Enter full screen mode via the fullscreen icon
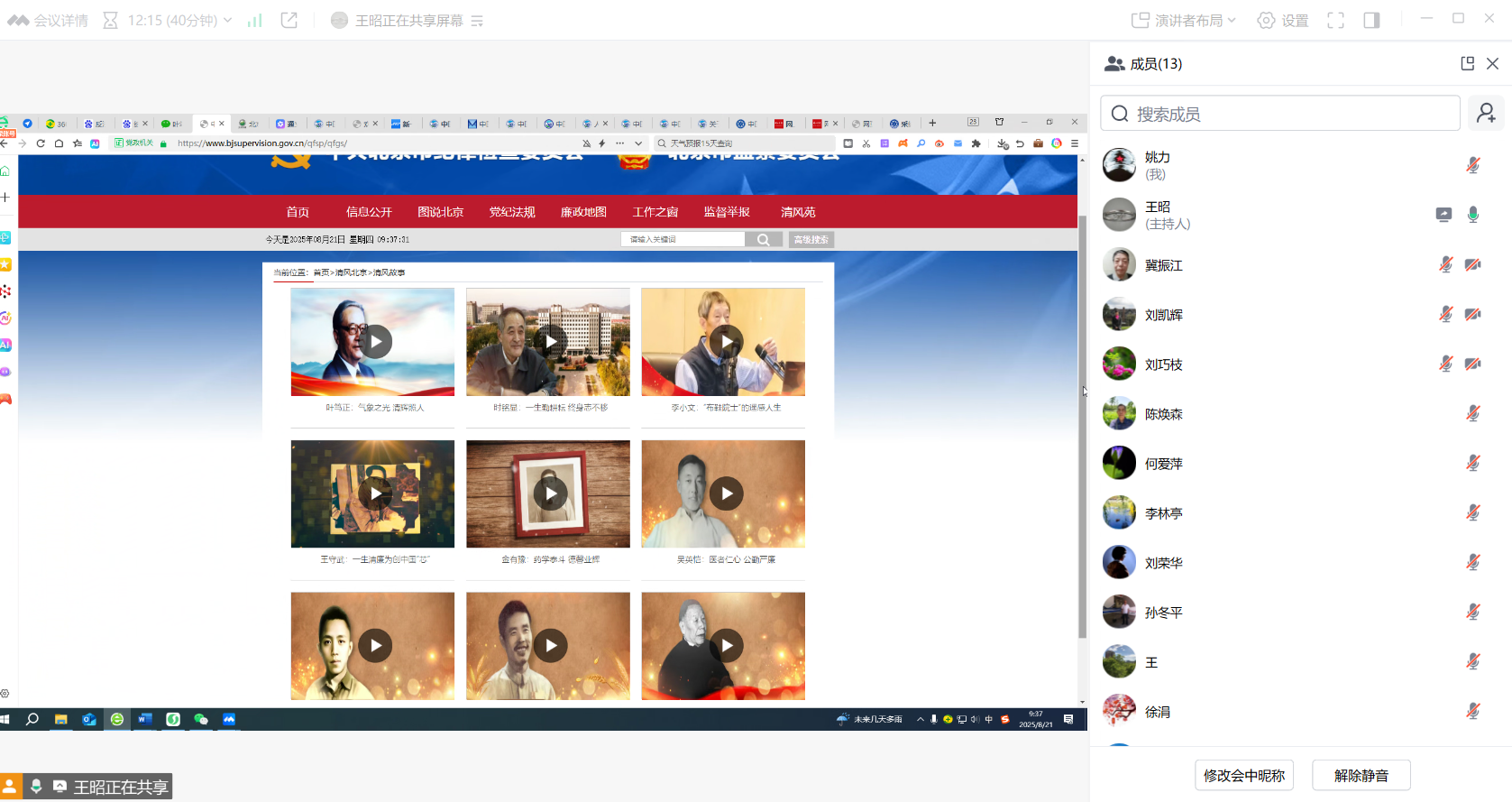This screenshot has width=1512, height=802. [x=1335, y=20]
